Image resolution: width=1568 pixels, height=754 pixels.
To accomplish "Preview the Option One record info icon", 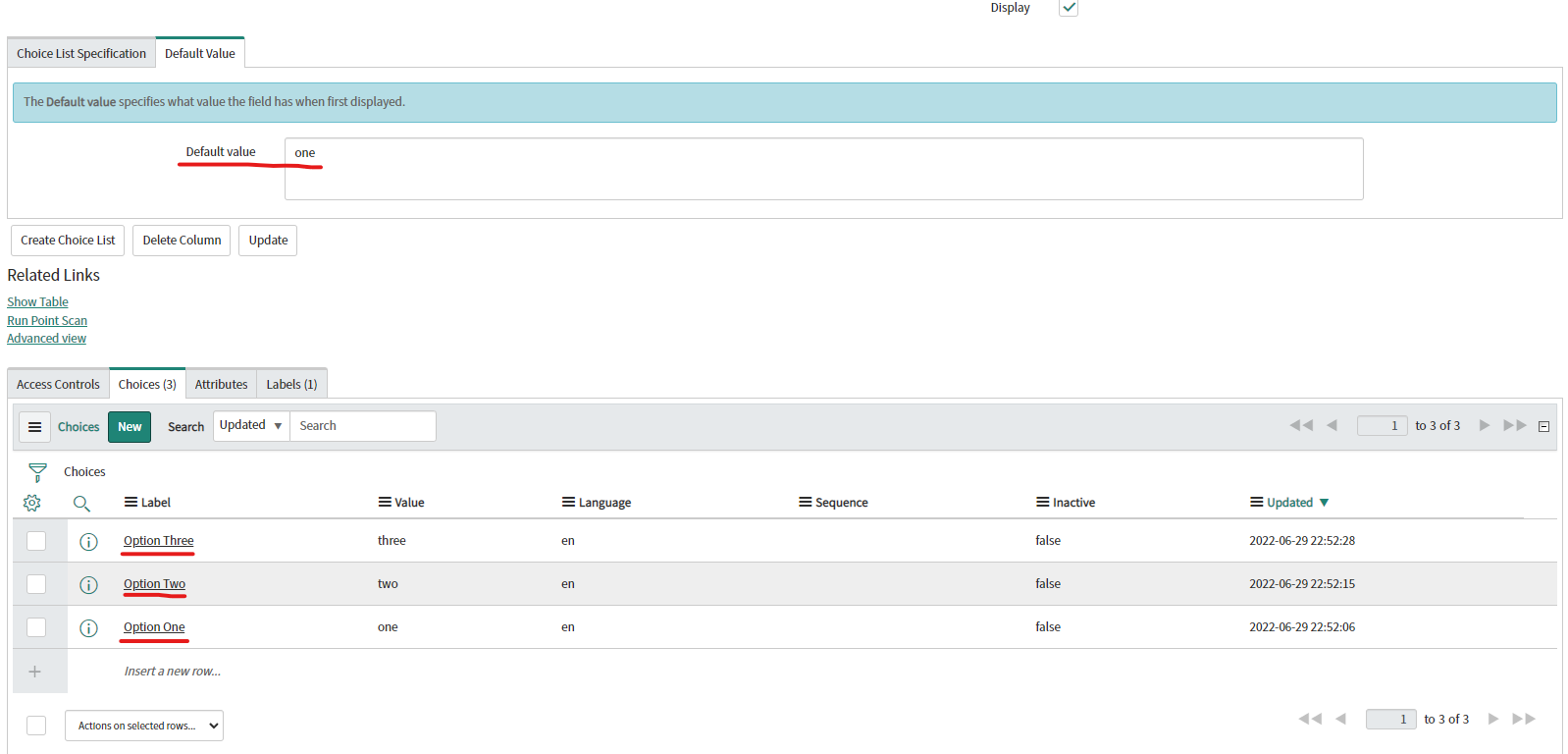I will pos(88,628).
